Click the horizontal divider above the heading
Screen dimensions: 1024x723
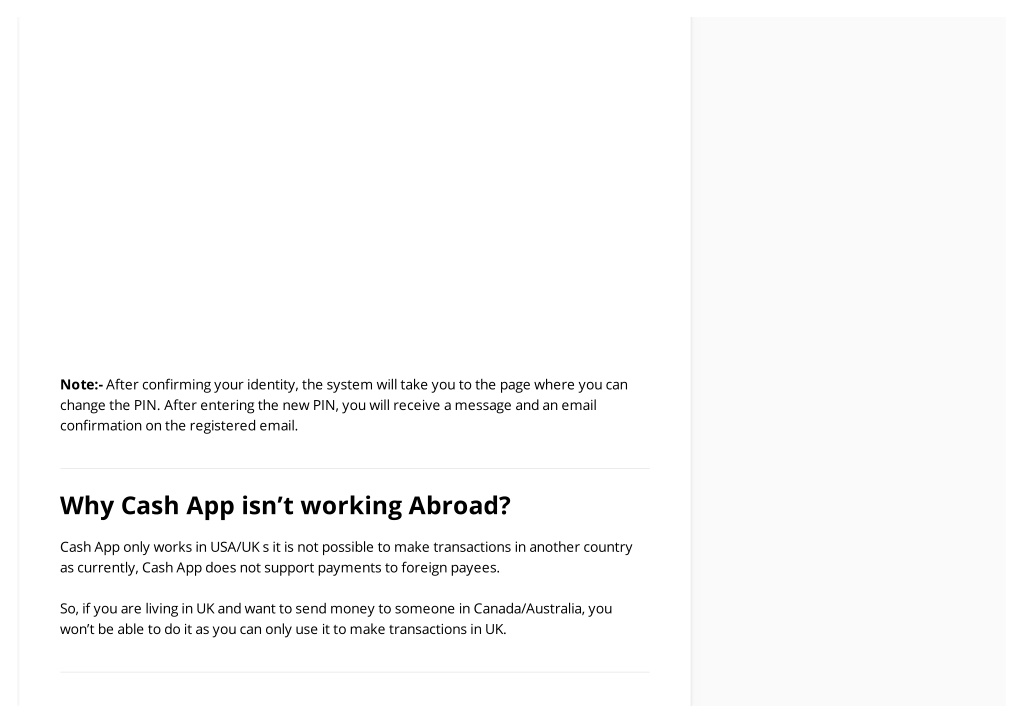pos(355,468)
